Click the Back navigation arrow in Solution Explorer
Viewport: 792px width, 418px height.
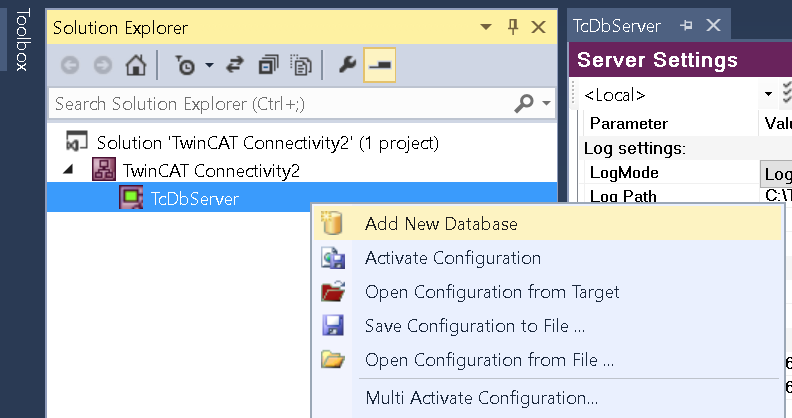[x=70, y=66]
